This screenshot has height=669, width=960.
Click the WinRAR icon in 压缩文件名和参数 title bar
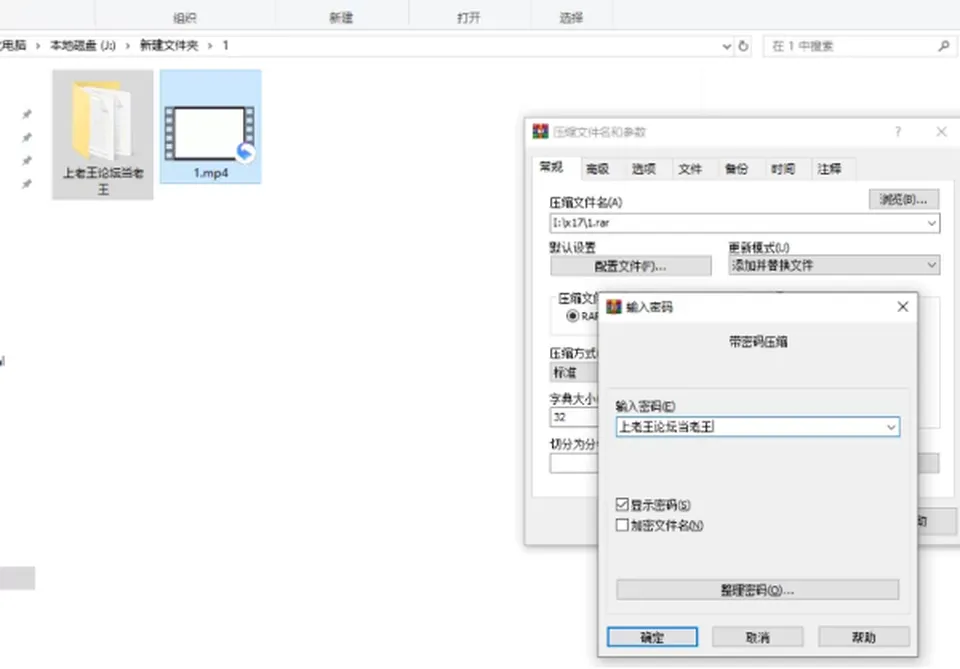(x=540, y=132)
